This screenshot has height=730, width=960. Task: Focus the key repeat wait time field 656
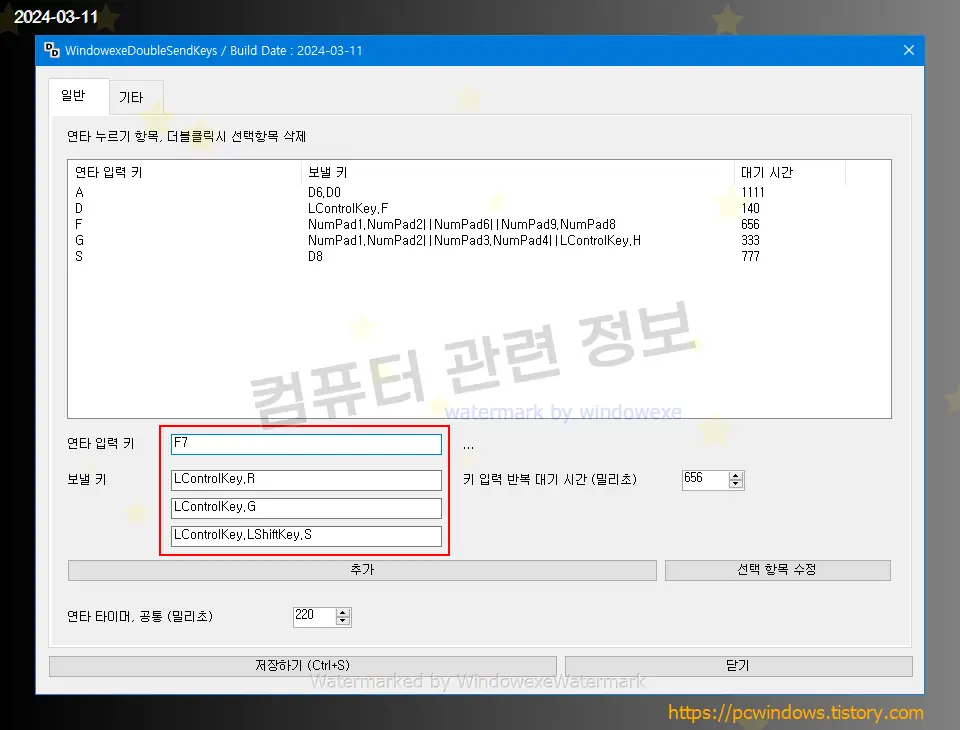tap(705, 480)
